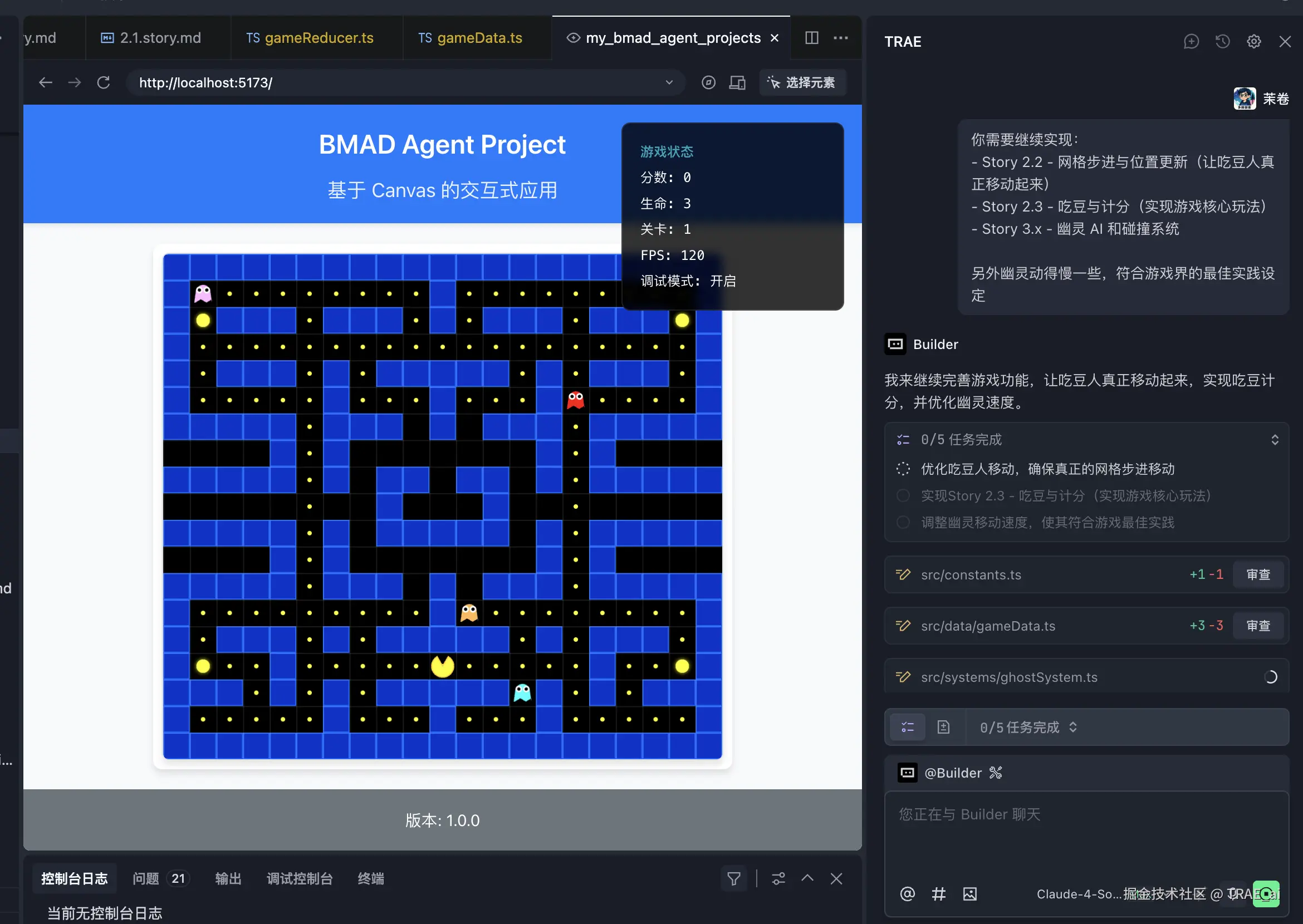Expand the URL address dropdown arrow
Viewport: 1303px width, 924px height.
[669, 82]
